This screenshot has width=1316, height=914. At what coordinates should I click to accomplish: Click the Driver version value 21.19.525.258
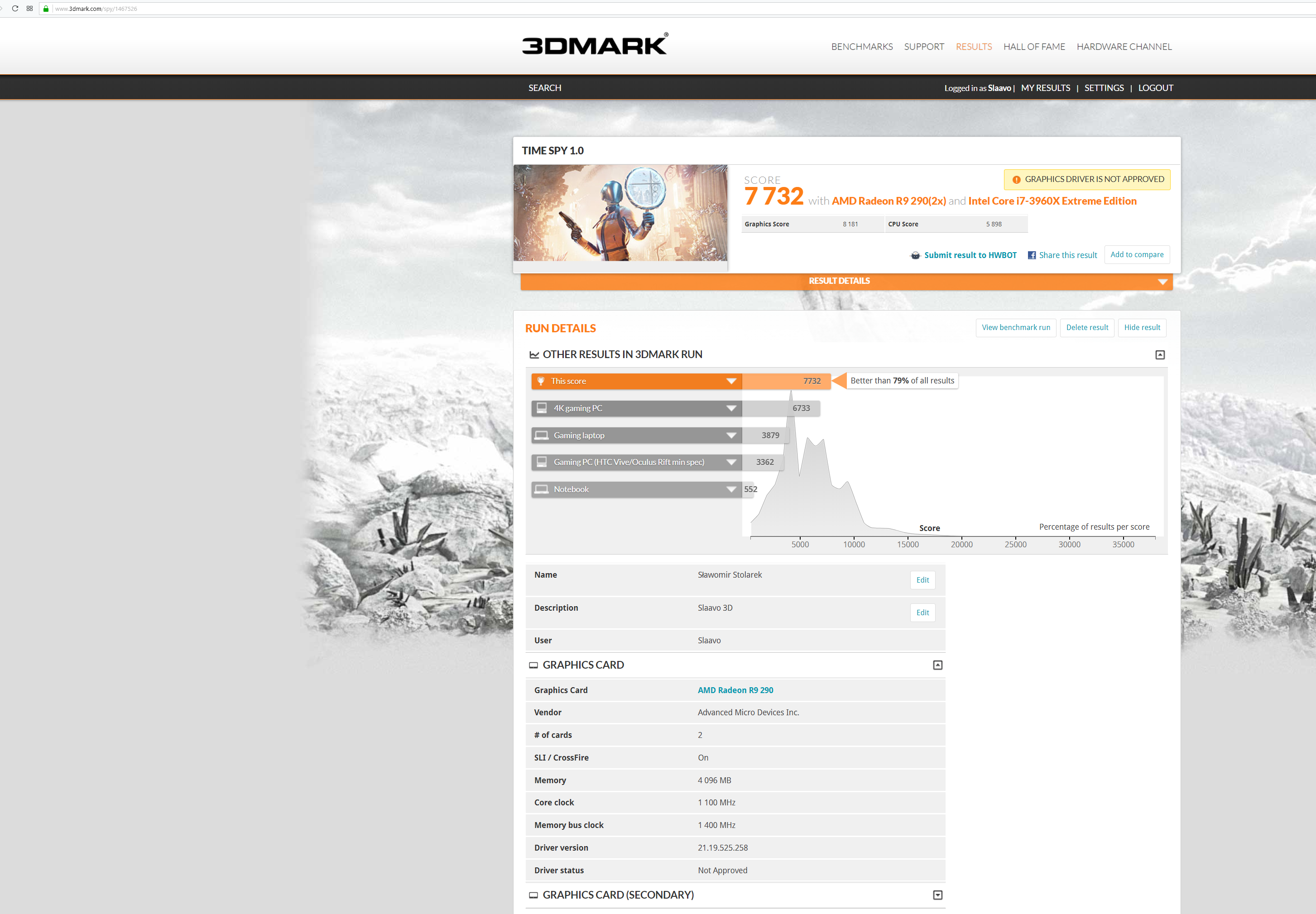(x=722, y=847)
